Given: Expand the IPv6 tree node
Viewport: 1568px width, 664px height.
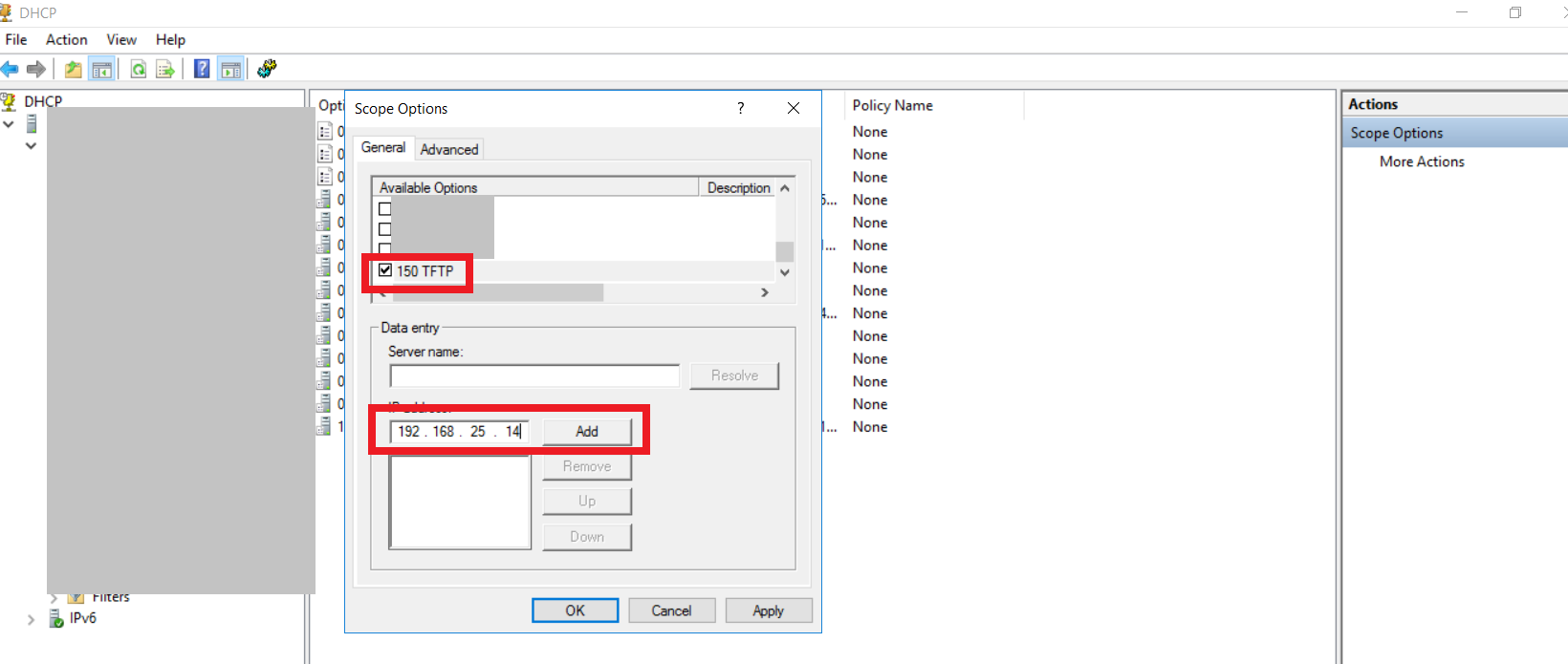Looking at the screenshot, I should tap(31, 619).
